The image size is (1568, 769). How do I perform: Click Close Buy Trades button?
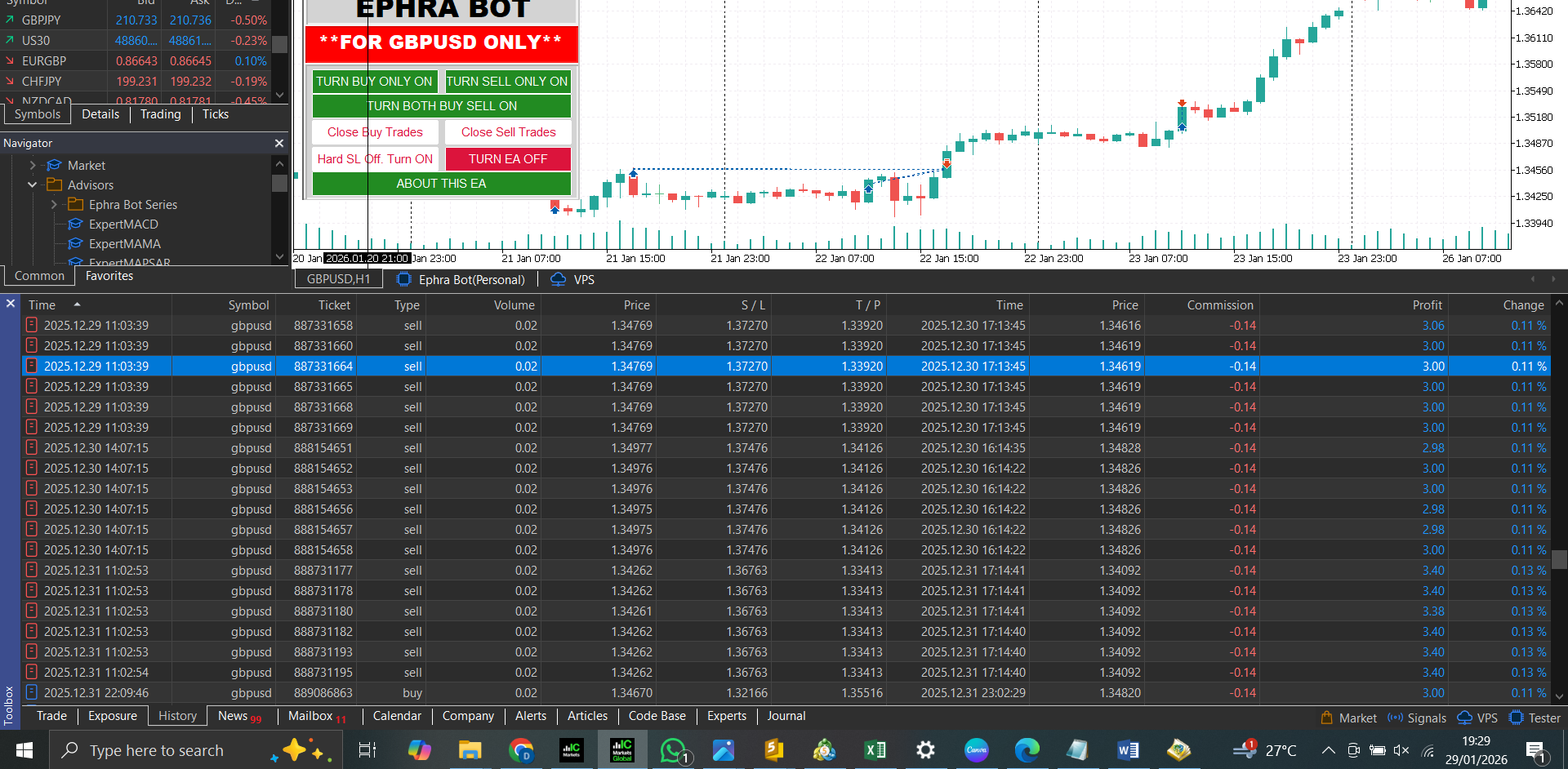point(375,132)
